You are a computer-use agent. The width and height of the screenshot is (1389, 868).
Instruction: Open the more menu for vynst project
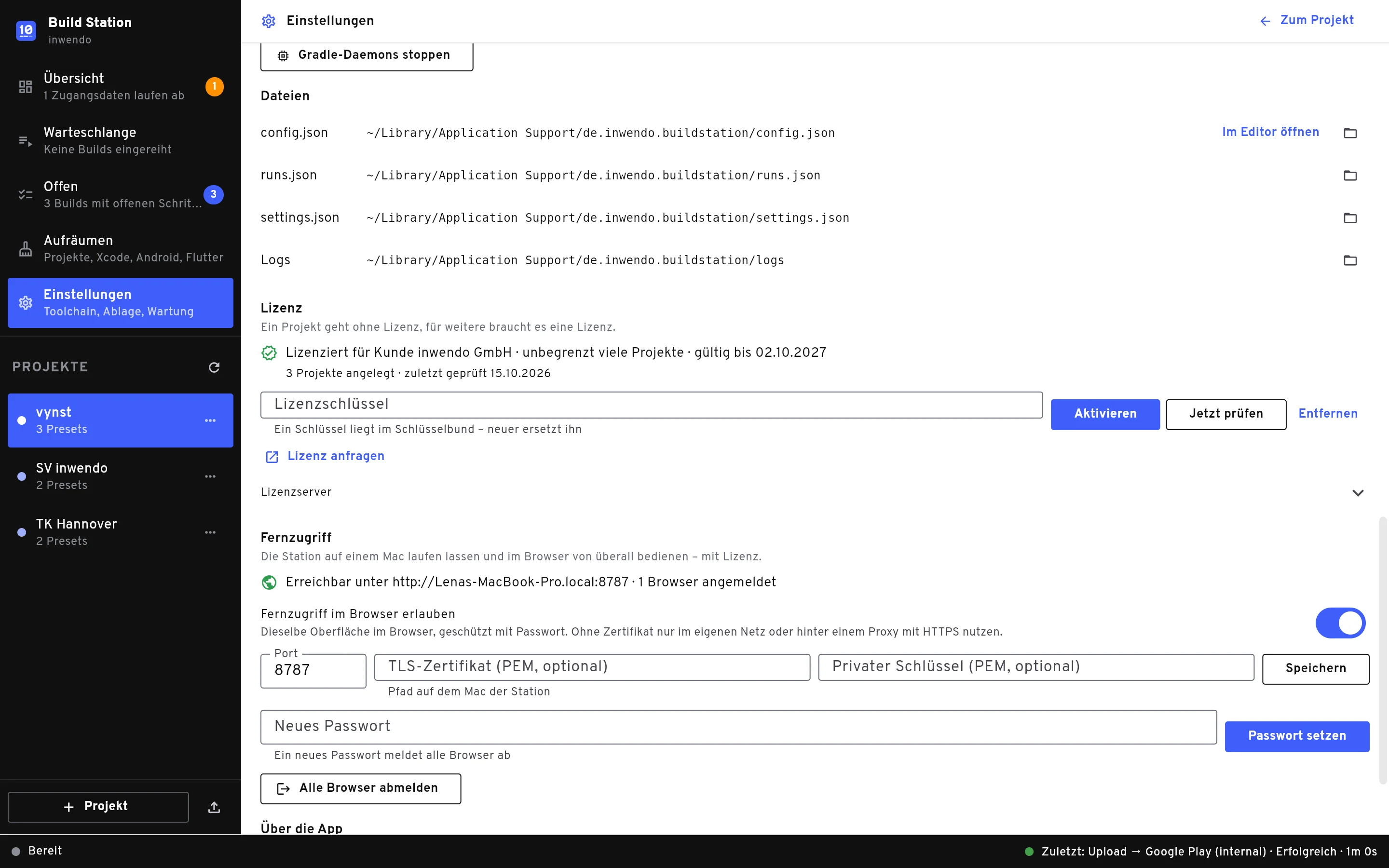[x=211, y=420]
